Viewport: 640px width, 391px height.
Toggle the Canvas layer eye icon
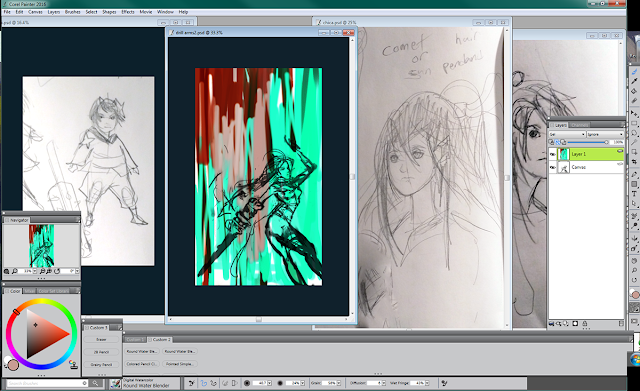click(553, 167)
